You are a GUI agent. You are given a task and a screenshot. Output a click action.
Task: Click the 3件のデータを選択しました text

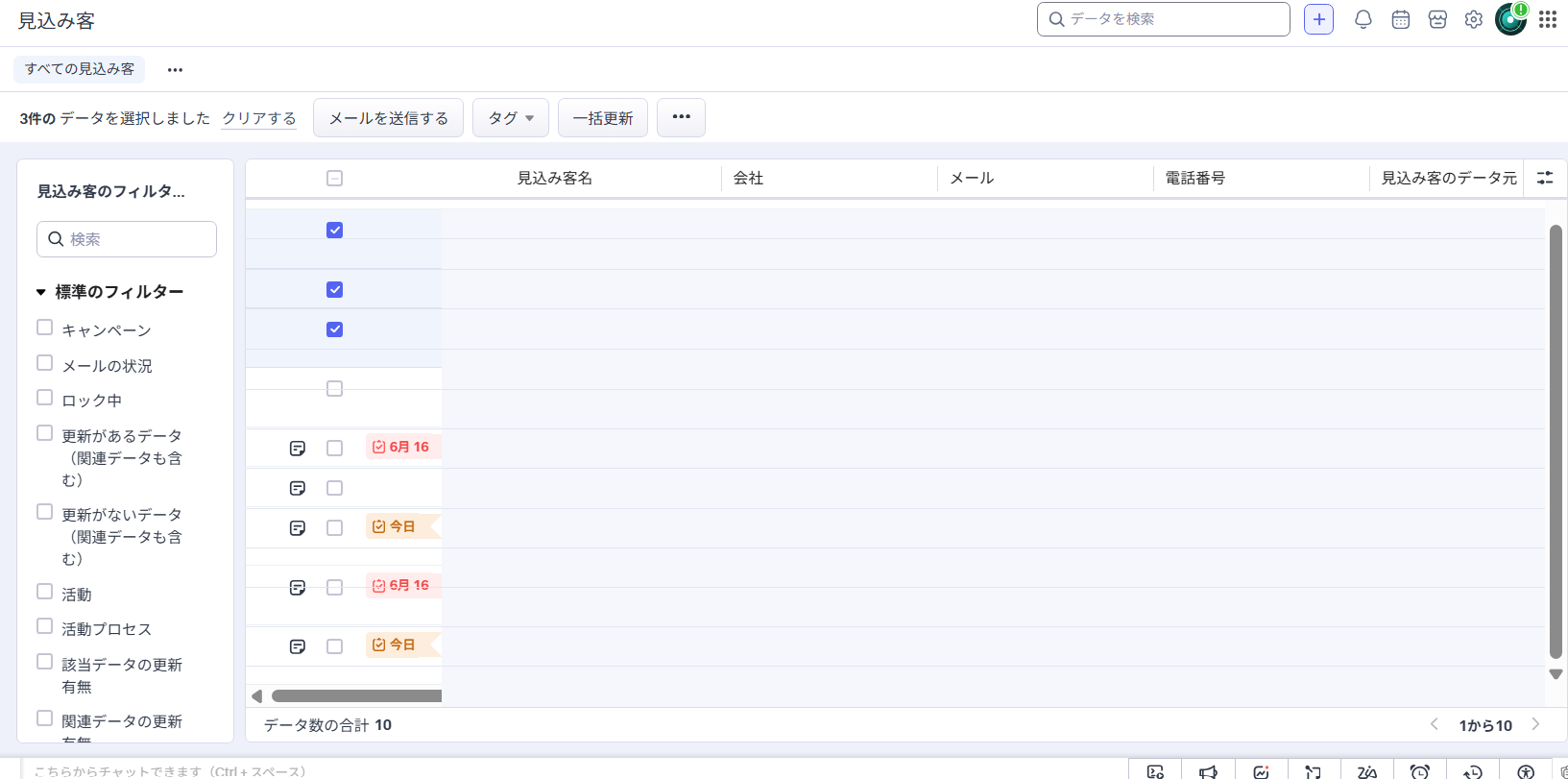tap(114, 118)
